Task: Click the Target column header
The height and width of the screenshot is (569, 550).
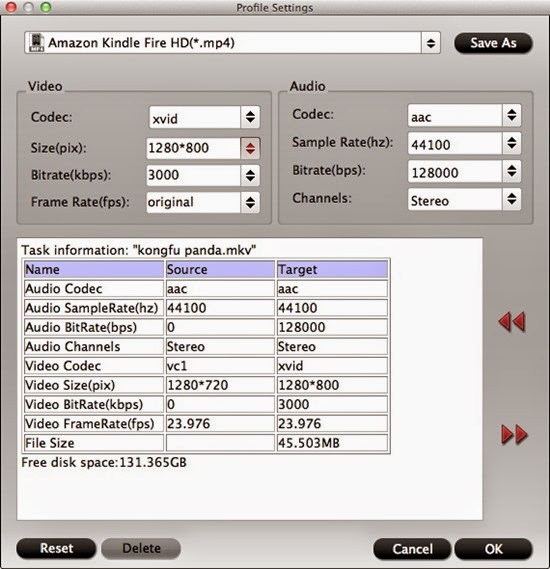Action: point(332,269)
